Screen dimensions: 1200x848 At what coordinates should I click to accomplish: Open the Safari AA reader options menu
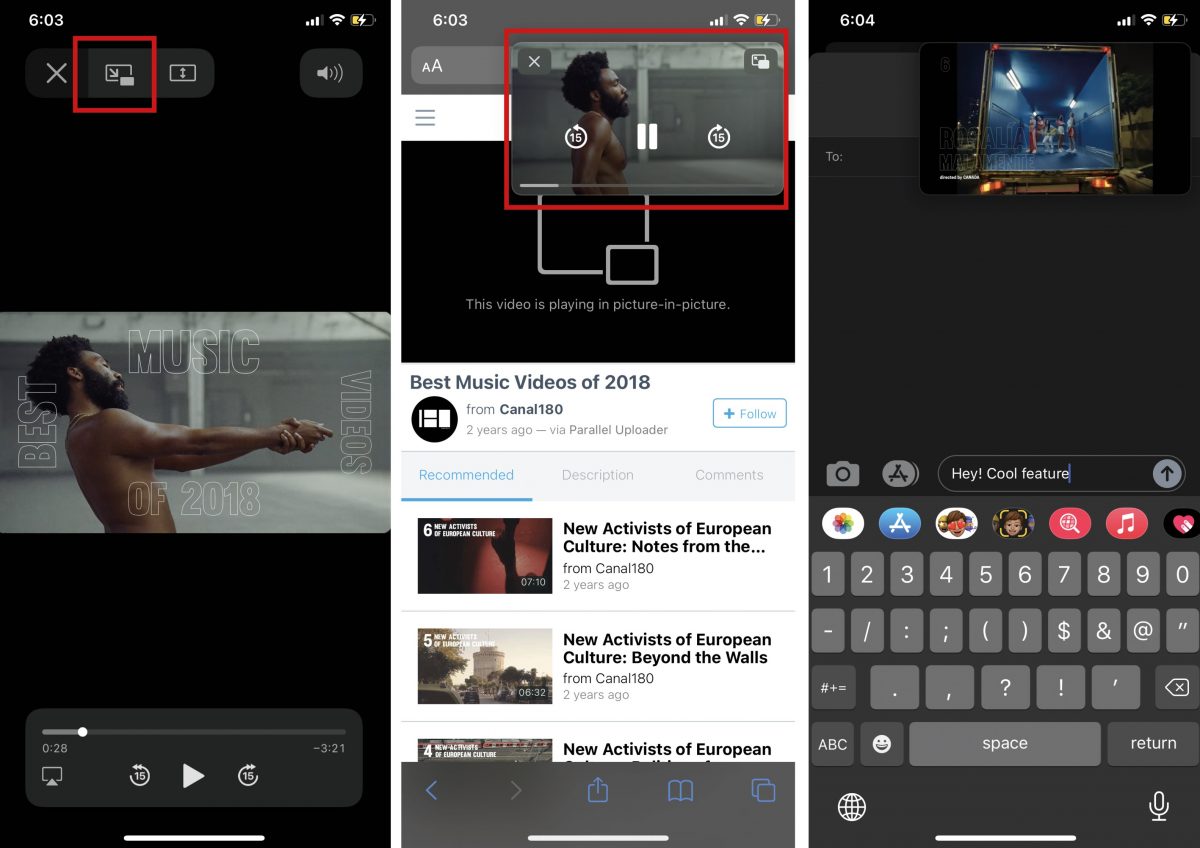pyautogui.click(x=432, y=66)
